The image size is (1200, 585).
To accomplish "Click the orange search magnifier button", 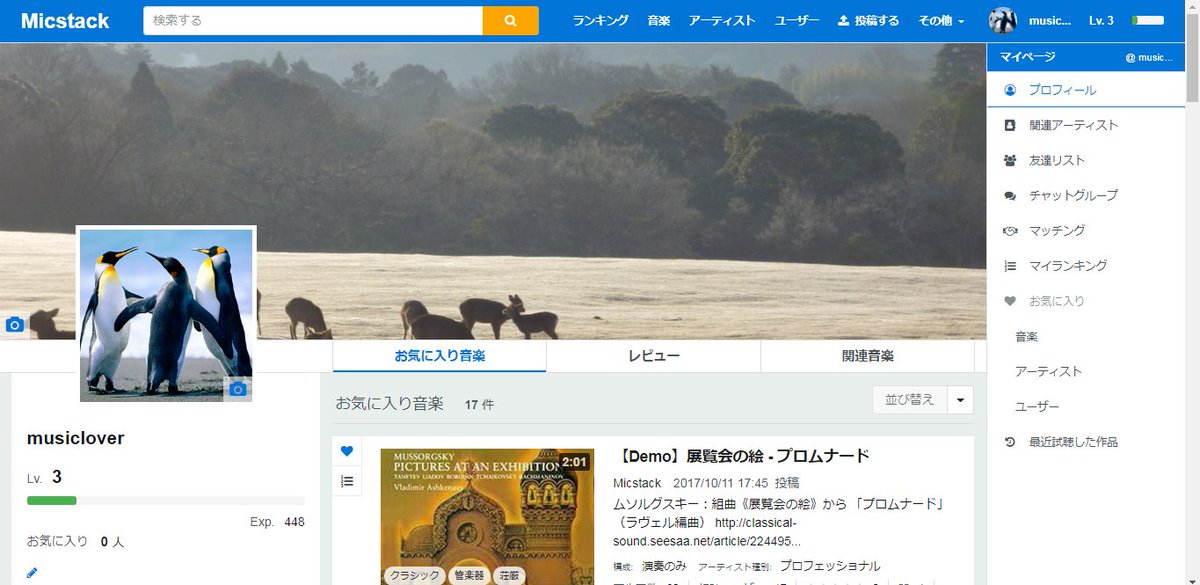I will [x=510, y=20].
